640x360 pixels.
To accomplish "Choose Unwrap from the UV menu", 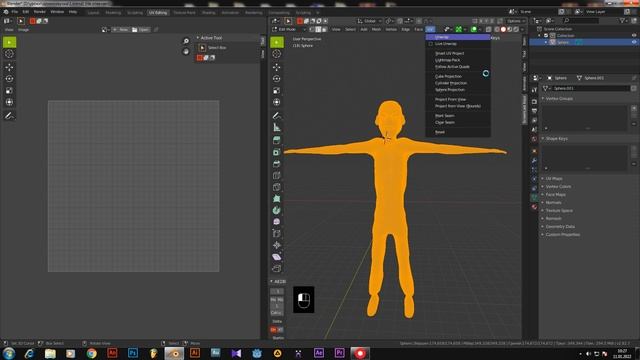I will (458, 37).
